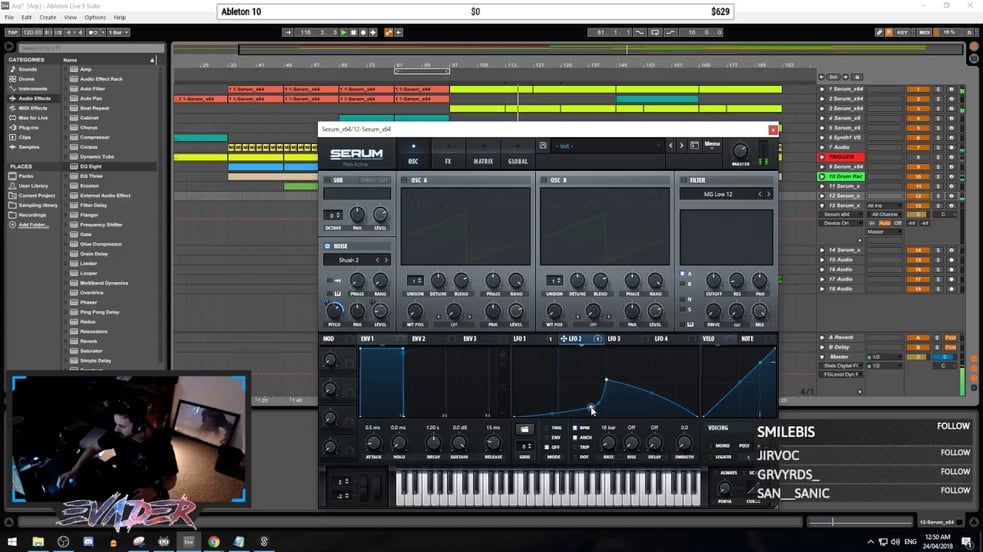Select Clips category in browser
983x552 pixels.
point(24,137)
